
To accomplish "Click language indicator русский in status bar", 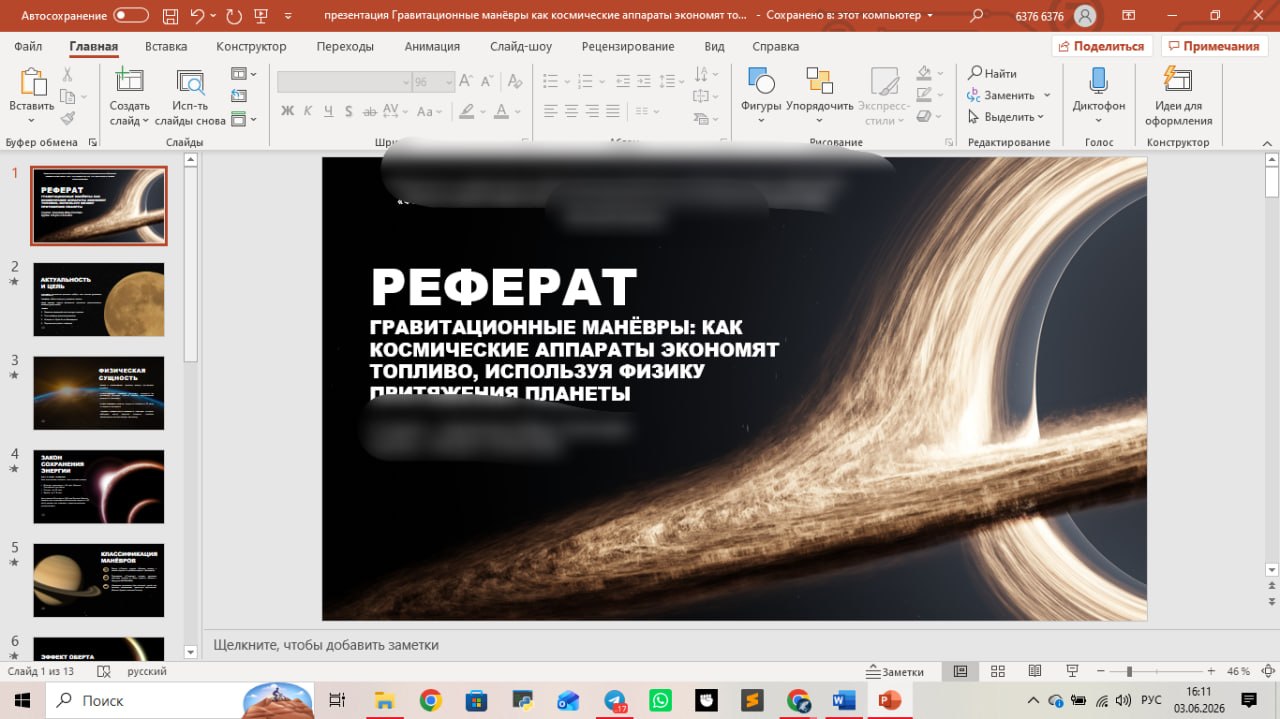I will point(146,672).
